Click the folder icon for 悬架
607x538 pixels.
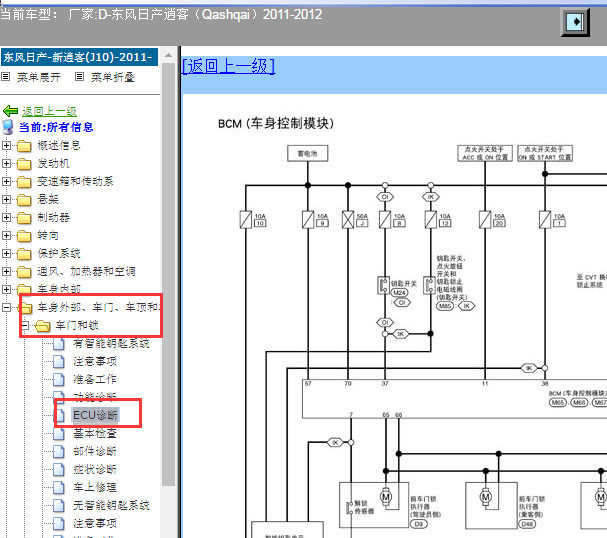pos(24,200)
